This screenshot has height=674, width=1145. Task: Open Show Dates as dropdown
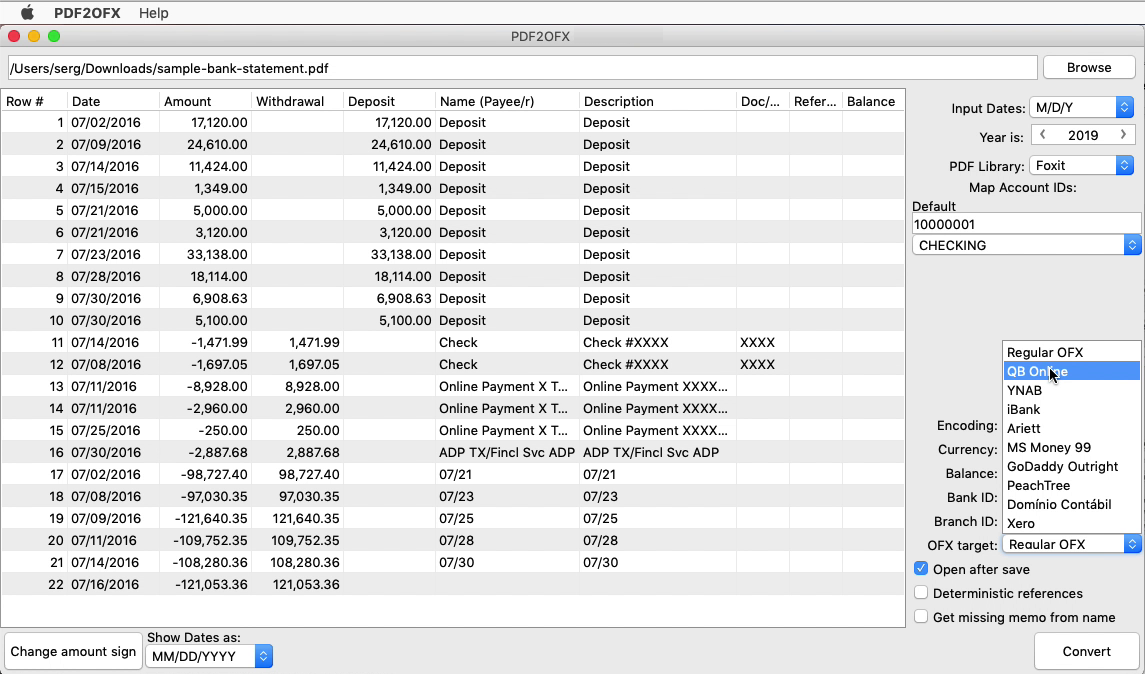209,656
